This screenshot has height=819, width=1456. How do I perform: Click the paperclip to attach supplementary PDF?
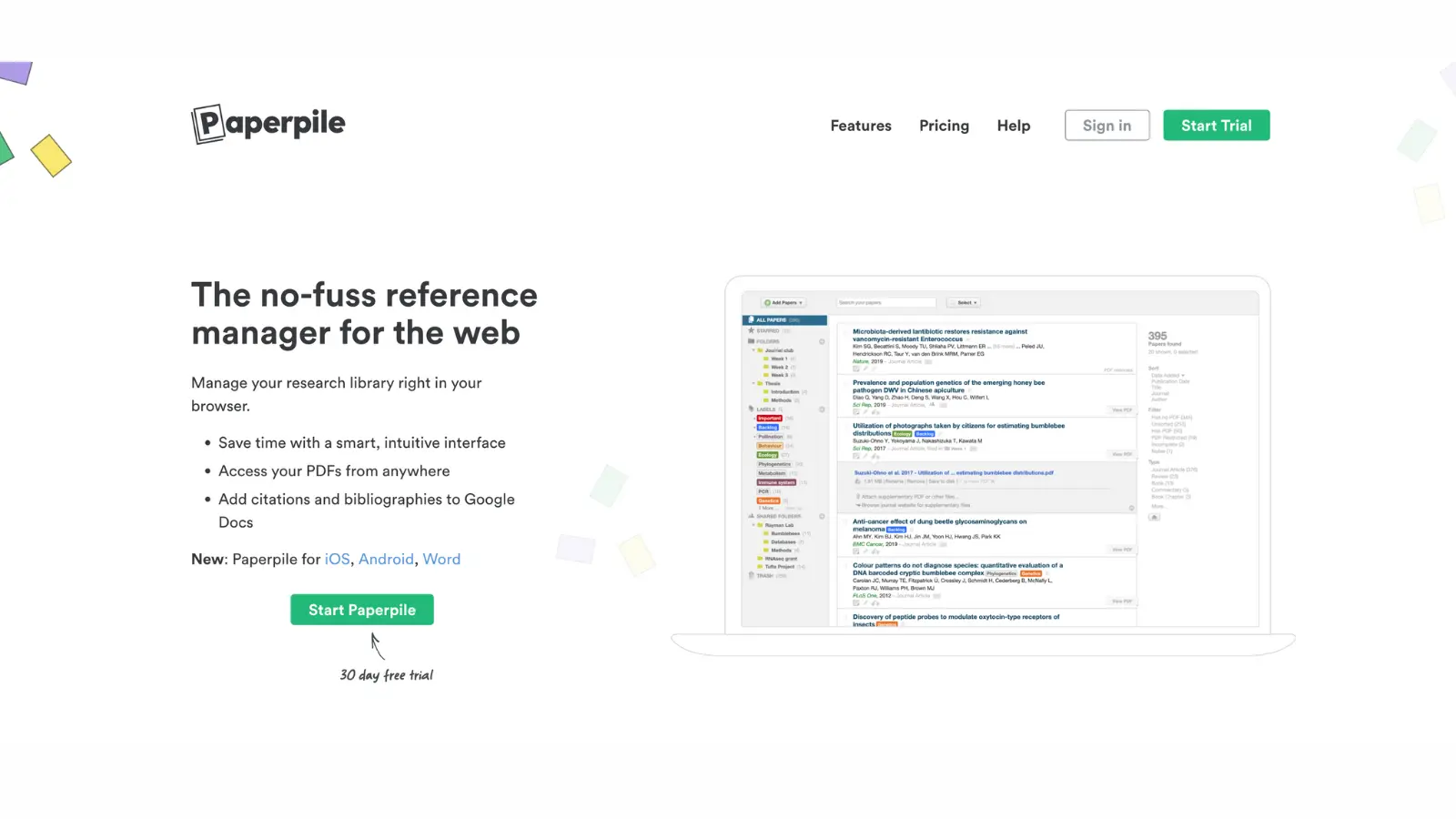(x=860, y=495)
